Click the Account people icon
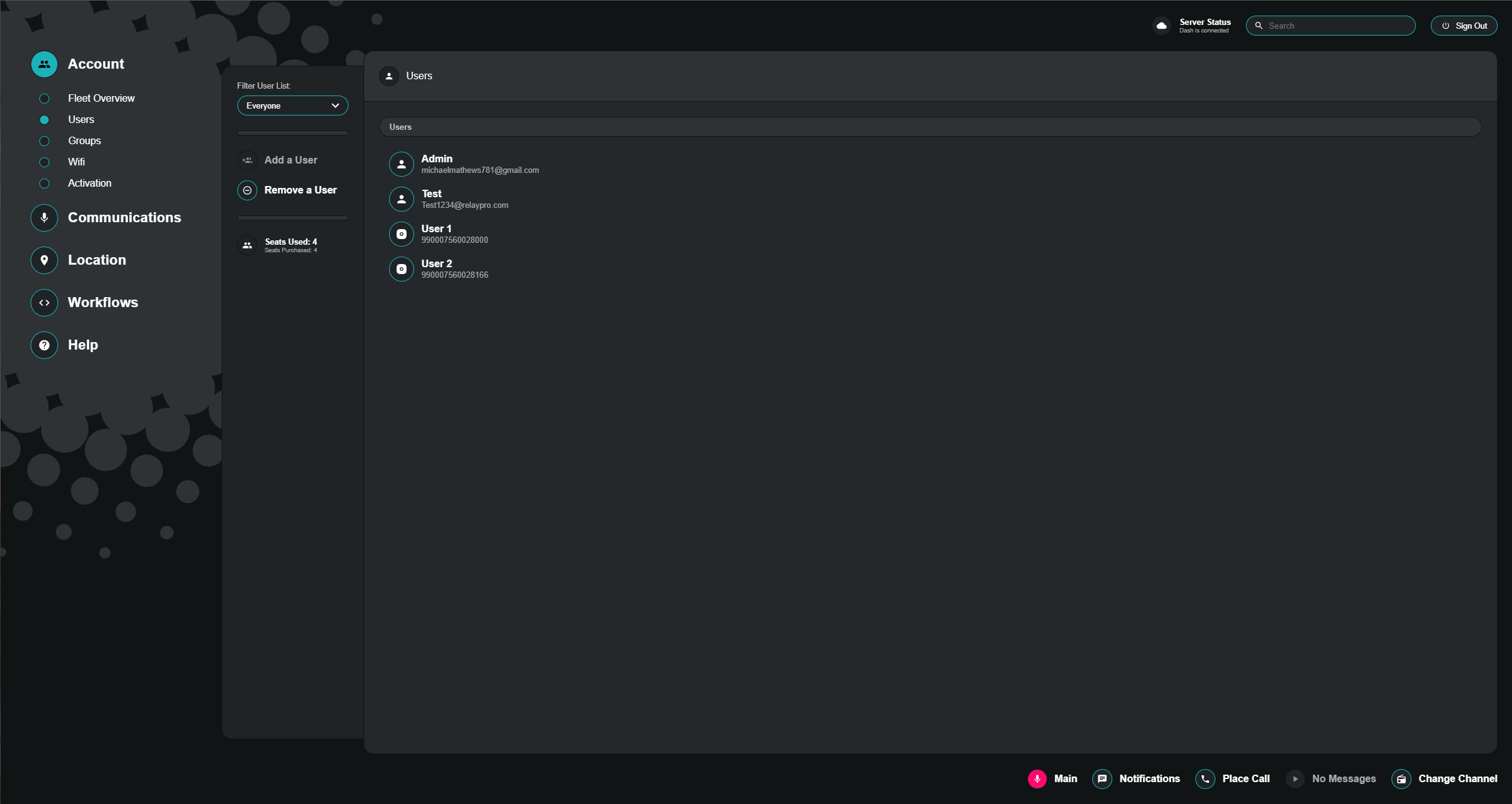1512x804 pixels. (x=44, y=64)
